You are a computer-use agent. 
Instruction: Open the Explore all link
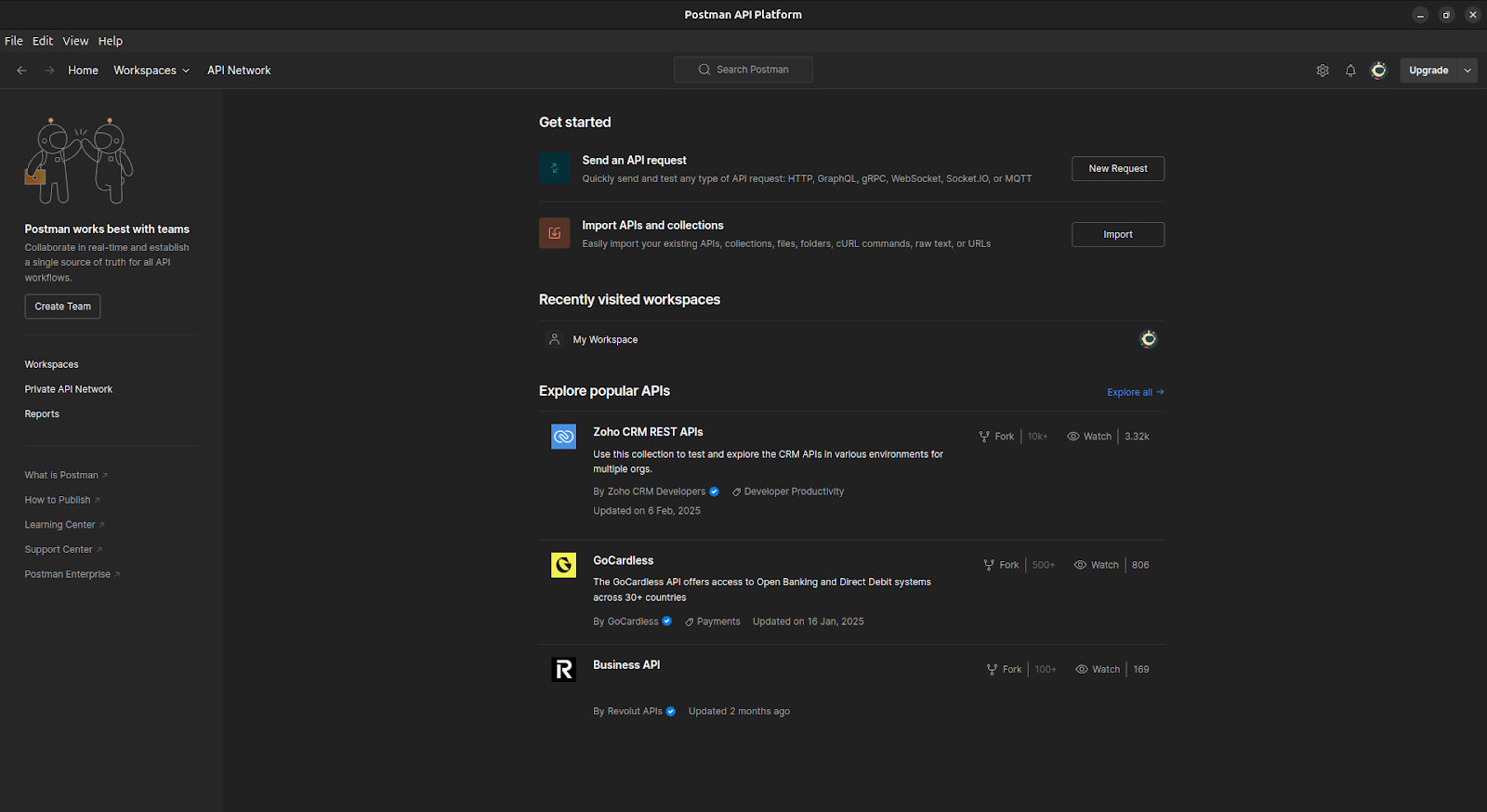(x=1136, y=392)
